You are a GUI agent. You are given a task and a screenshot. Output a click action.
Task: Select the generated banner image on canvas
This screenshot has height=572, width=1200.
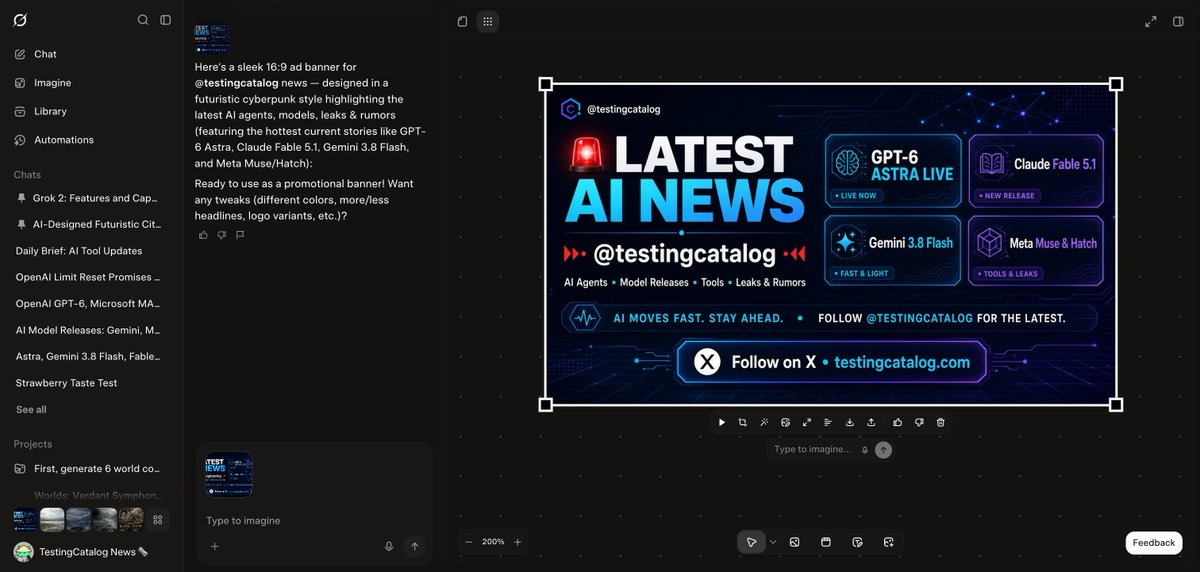(831, 244)
